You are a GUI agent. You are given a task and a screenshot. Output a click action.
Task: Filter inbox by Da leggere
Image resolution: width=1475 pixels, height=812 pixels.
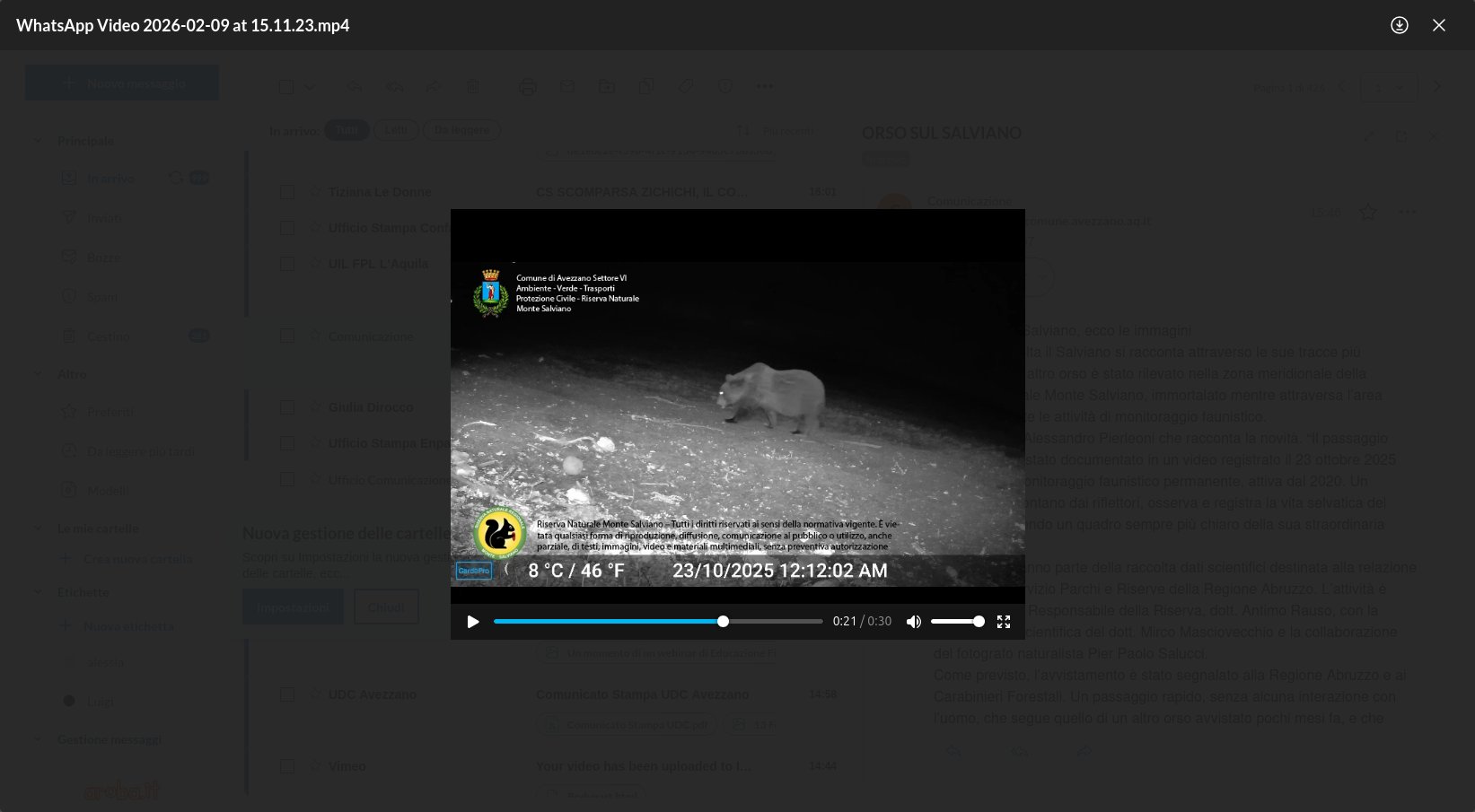pyautogui.click(x=461, y=130)
